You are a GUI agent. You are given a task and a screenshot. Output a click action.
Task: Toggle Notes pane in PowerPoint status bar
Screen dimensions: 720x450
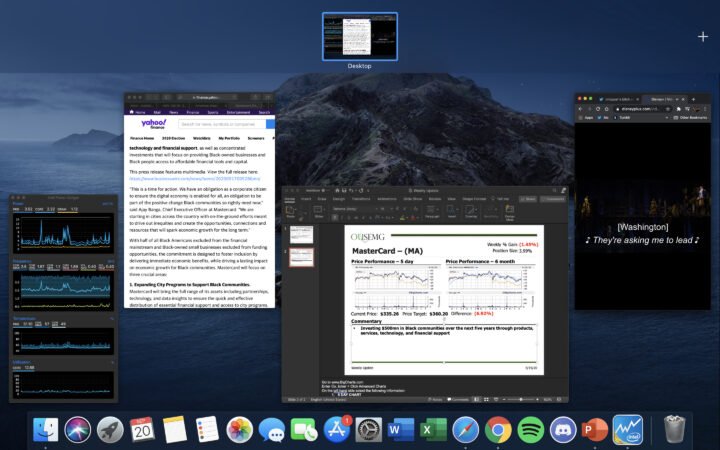click(x=434, y=399)
